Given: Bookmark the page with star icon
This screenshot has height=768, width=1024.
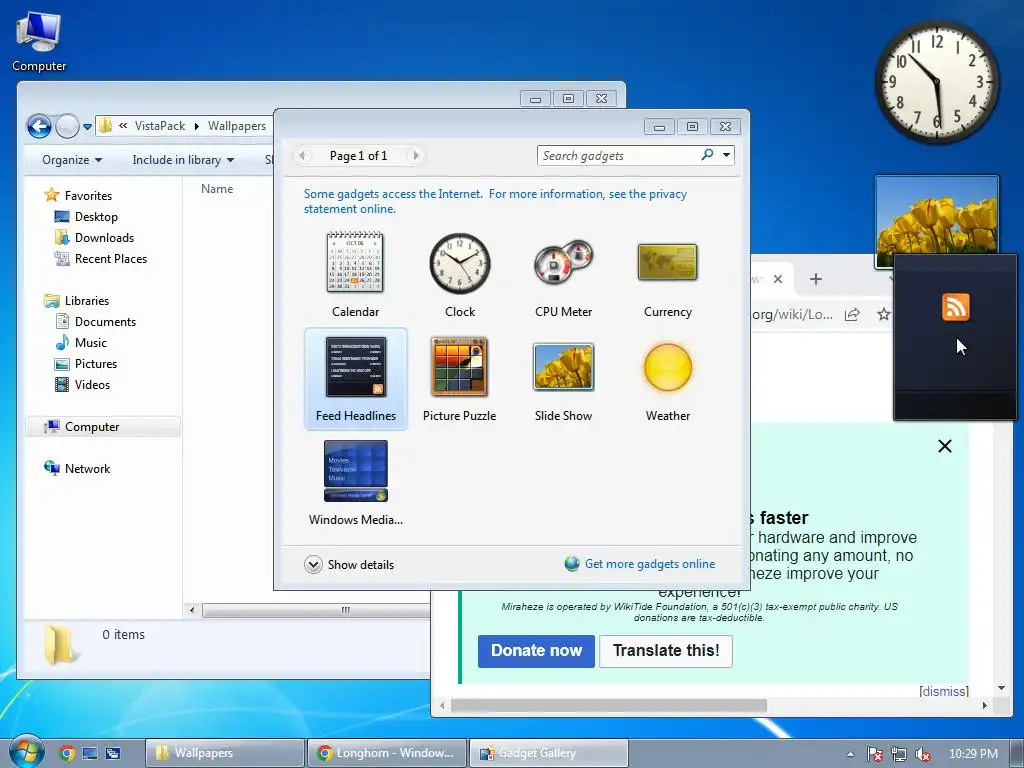Looking at the screenshot, I should pos(884,315).
